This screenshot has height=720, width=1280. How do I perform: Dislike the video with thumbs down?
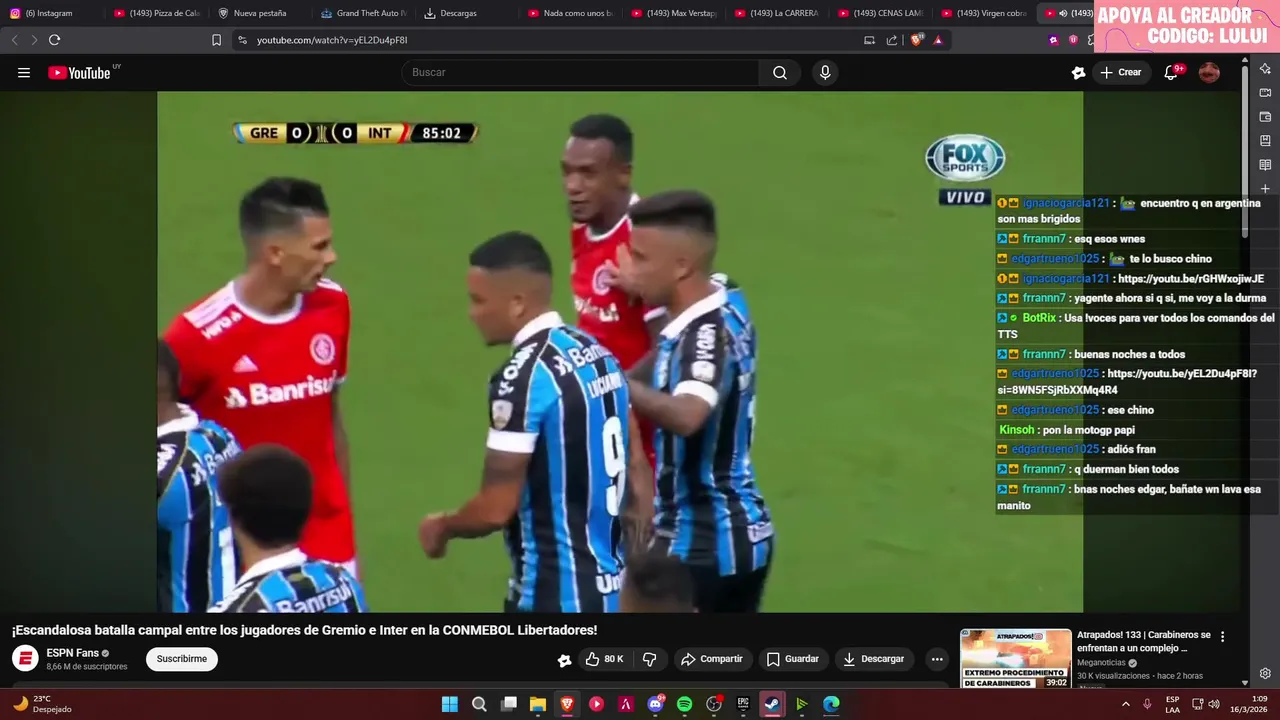pyautogui.click(x=649, y=659)
